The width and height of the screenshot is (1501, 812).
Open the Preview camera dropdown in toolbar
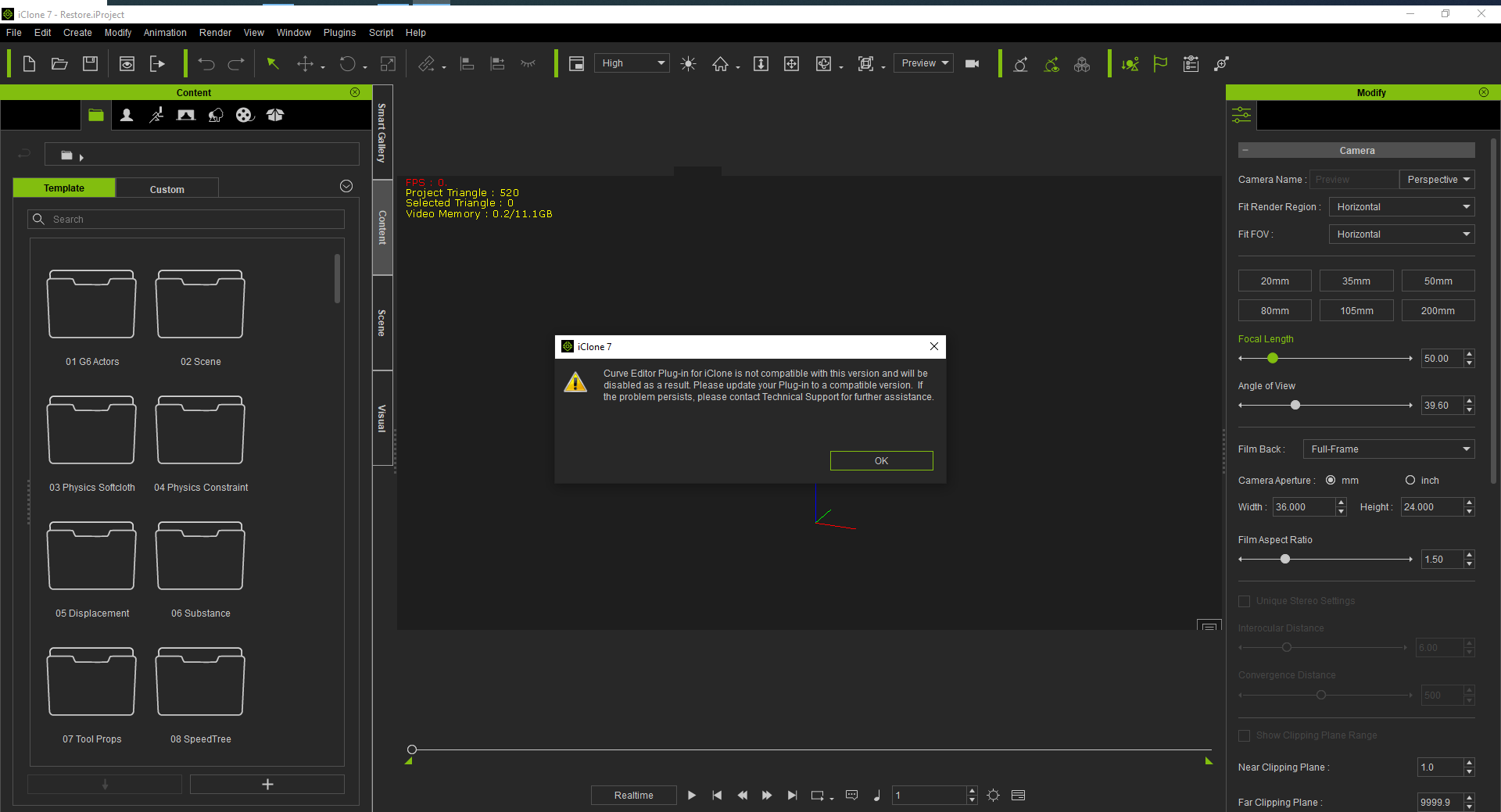pos(924,63)
